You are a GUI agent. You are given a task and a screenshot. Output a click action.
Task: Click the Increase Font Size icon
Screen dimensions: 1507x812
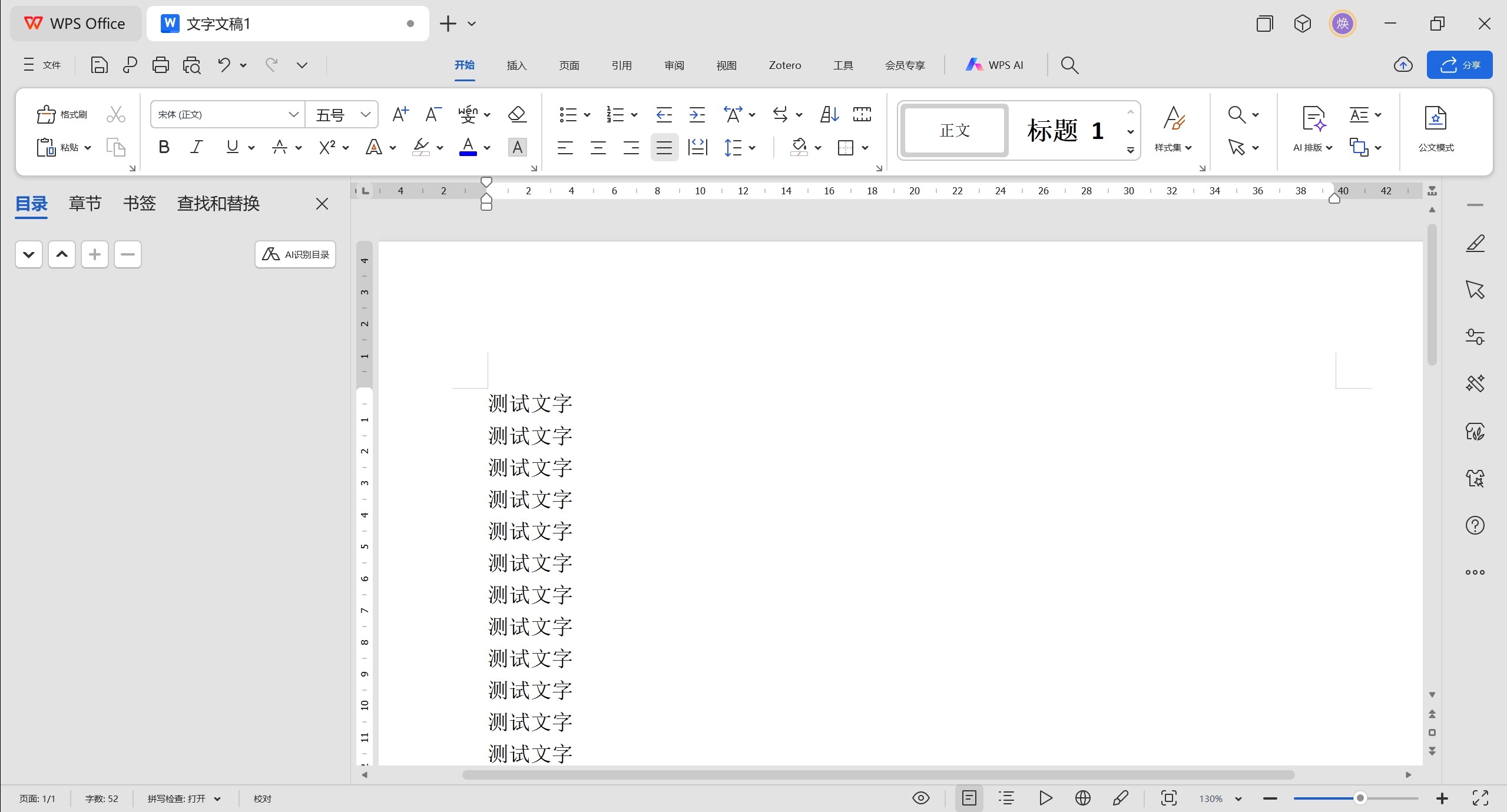(x=400, y=114)
